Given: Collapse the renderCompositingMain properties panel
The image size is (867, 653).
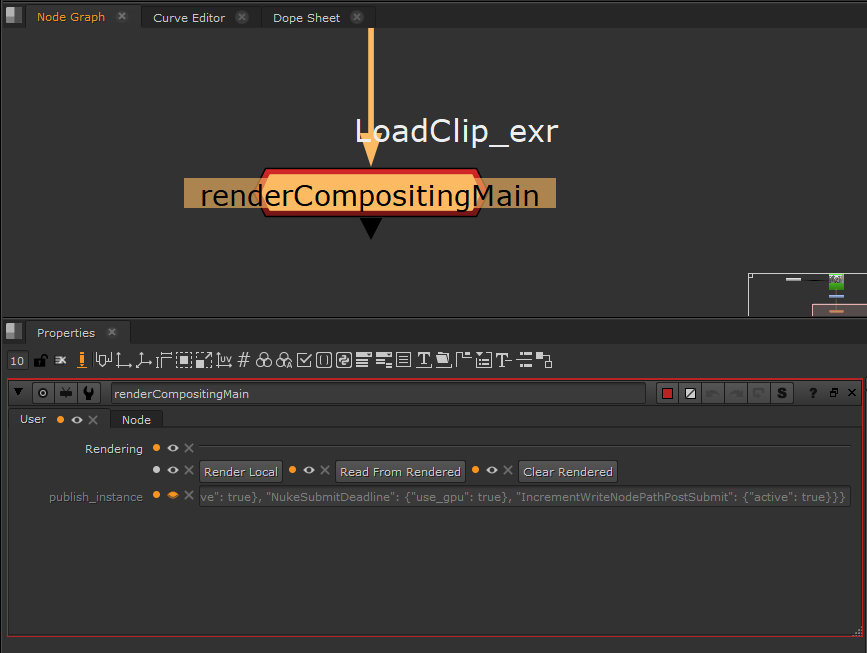Looking at the screenshot, I should [x=18, y=393].
